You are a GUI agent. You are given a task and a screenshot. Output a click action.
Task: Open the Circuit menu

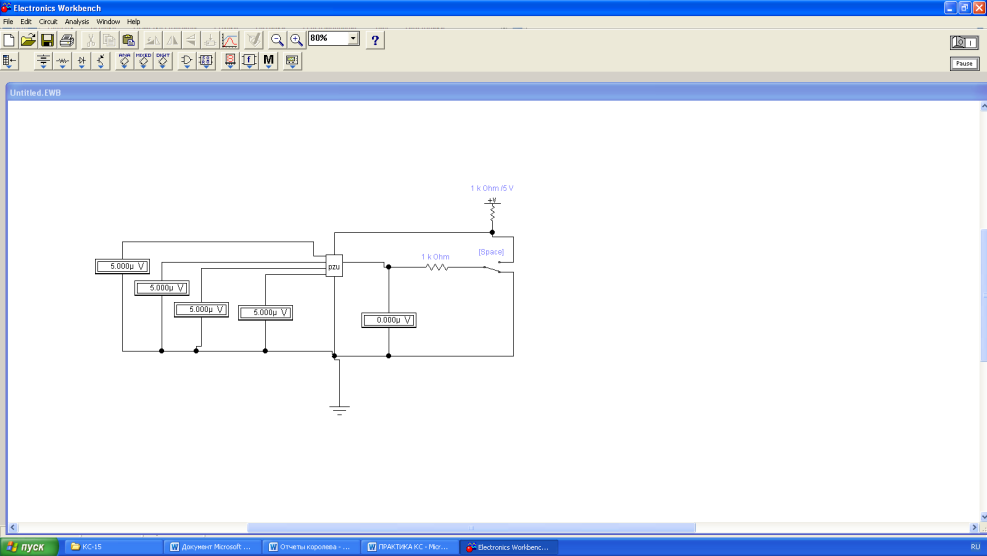tap(48, 21)
